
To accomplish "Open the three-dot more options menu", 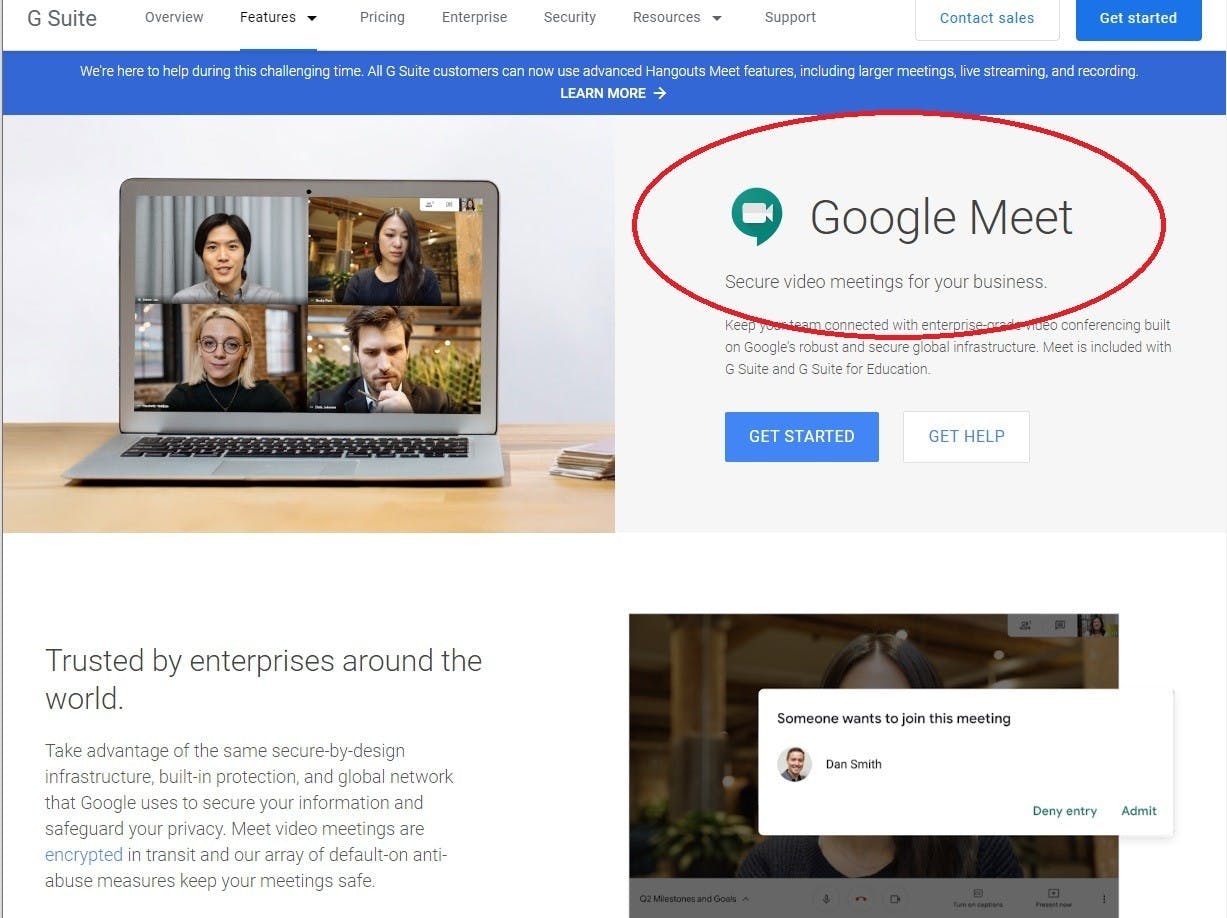I will pyautogui.click(x=1104, y=899).
